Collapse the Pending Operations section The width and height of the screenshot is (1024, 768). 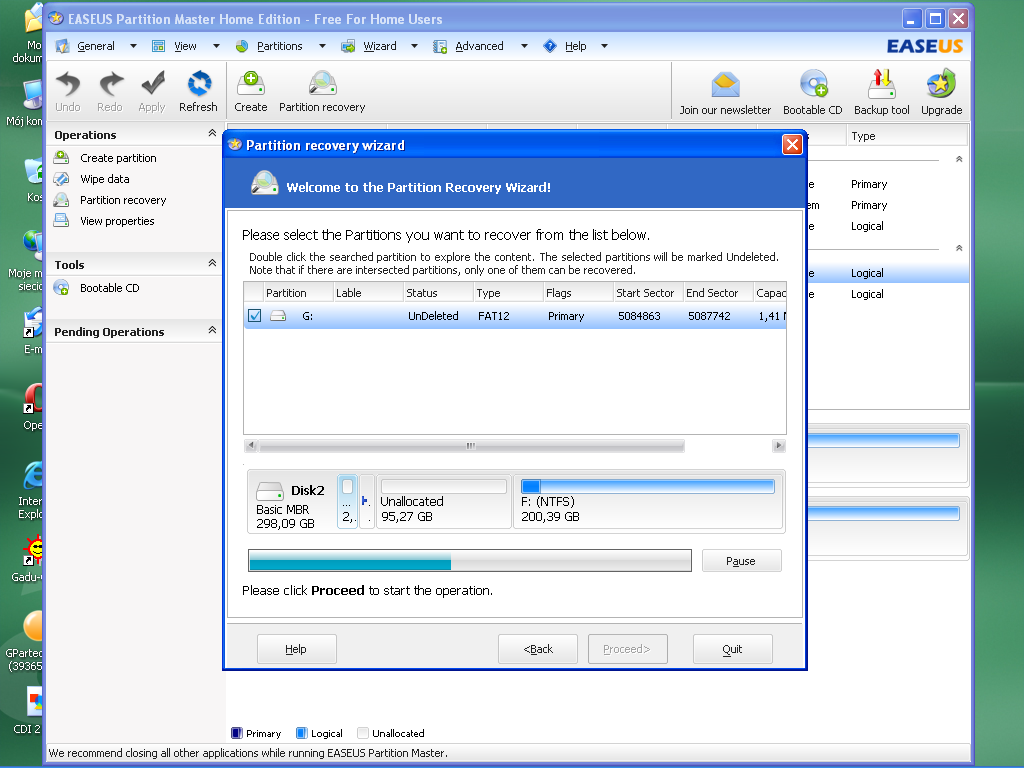point(212,330)
